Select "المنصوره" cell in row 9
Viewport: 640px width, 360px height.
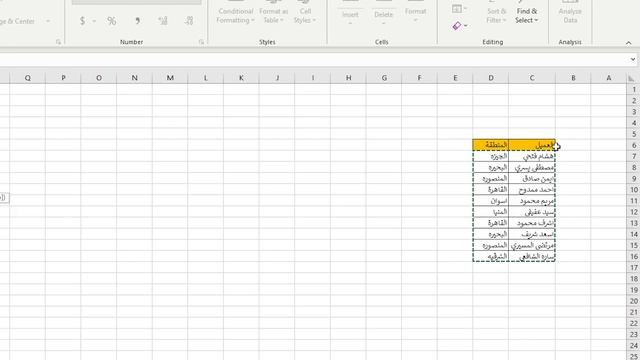[x=491, y=178]
